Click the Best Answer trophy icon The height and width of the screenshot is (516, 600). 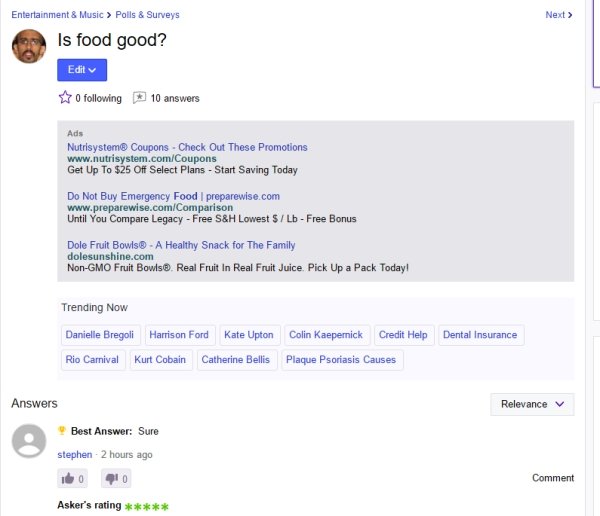tap(62, 431)
